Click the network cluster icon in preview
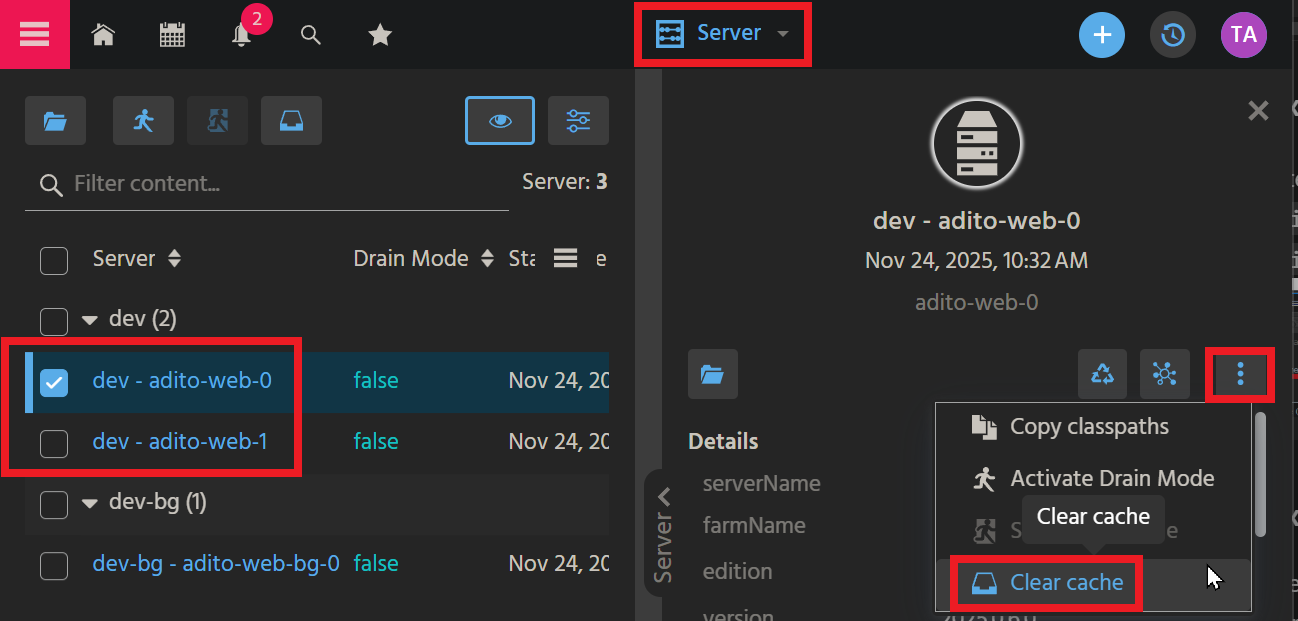 pyautogui.click(x=1164, y=374)
